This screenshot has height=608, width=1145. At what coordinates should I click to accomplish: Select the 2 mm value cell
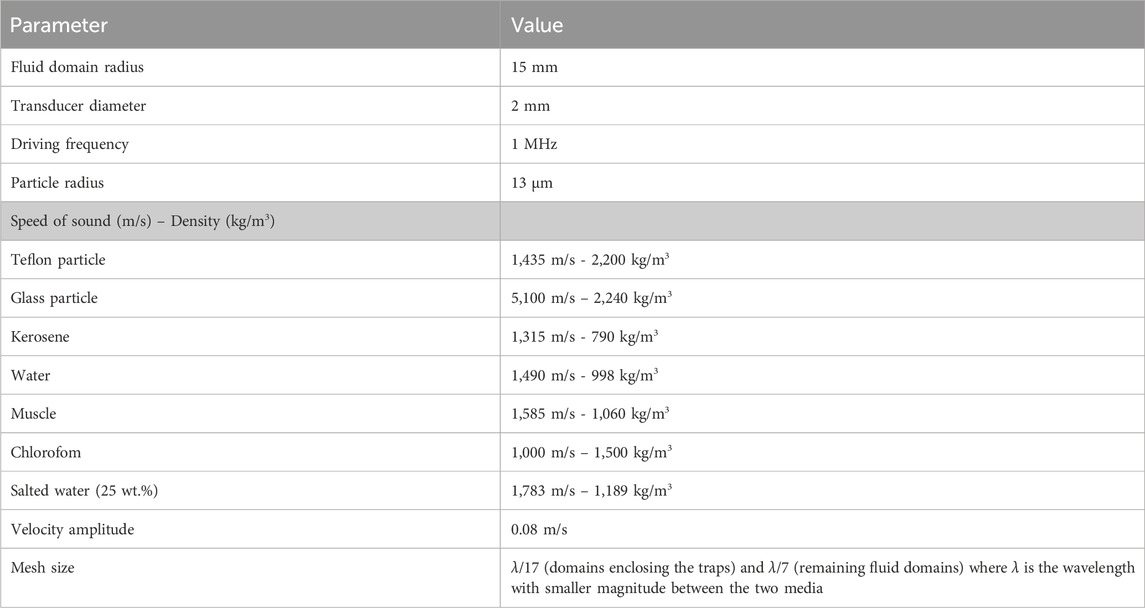point(822,106)
